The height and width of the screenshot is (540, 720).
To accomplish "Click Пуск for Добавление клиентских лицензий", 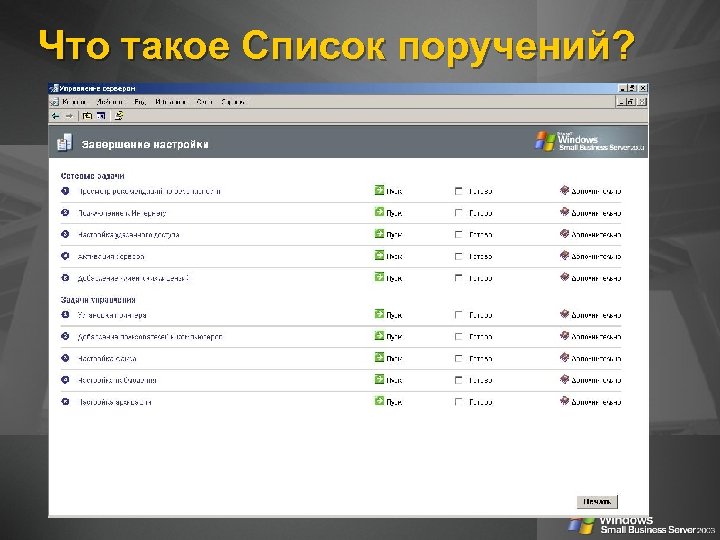I will point(388,277).
